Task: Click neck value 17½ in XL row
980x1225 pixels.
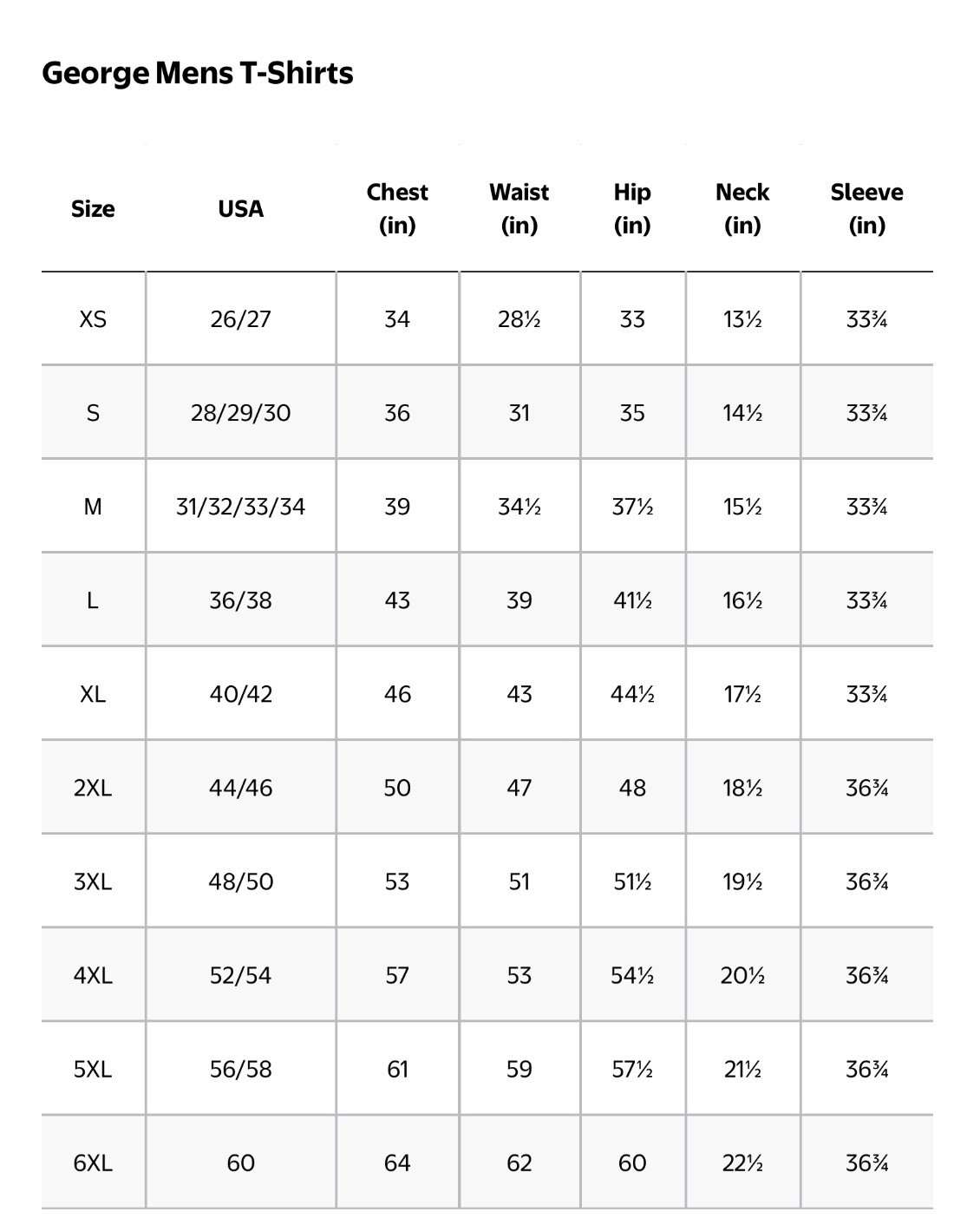Action: pos(742,694)
